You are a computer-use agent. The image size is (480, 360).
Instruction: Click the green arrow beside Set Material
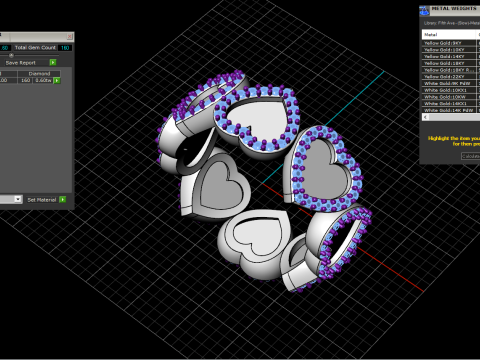coord(62,199)
